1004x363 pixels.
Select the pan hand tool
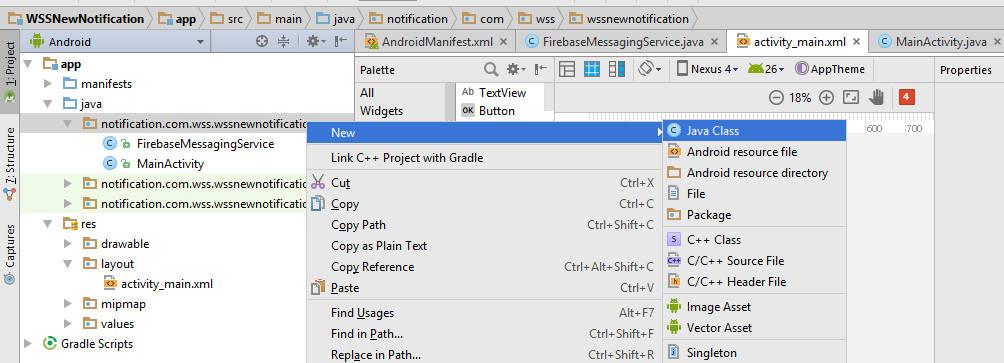point(876,97)
